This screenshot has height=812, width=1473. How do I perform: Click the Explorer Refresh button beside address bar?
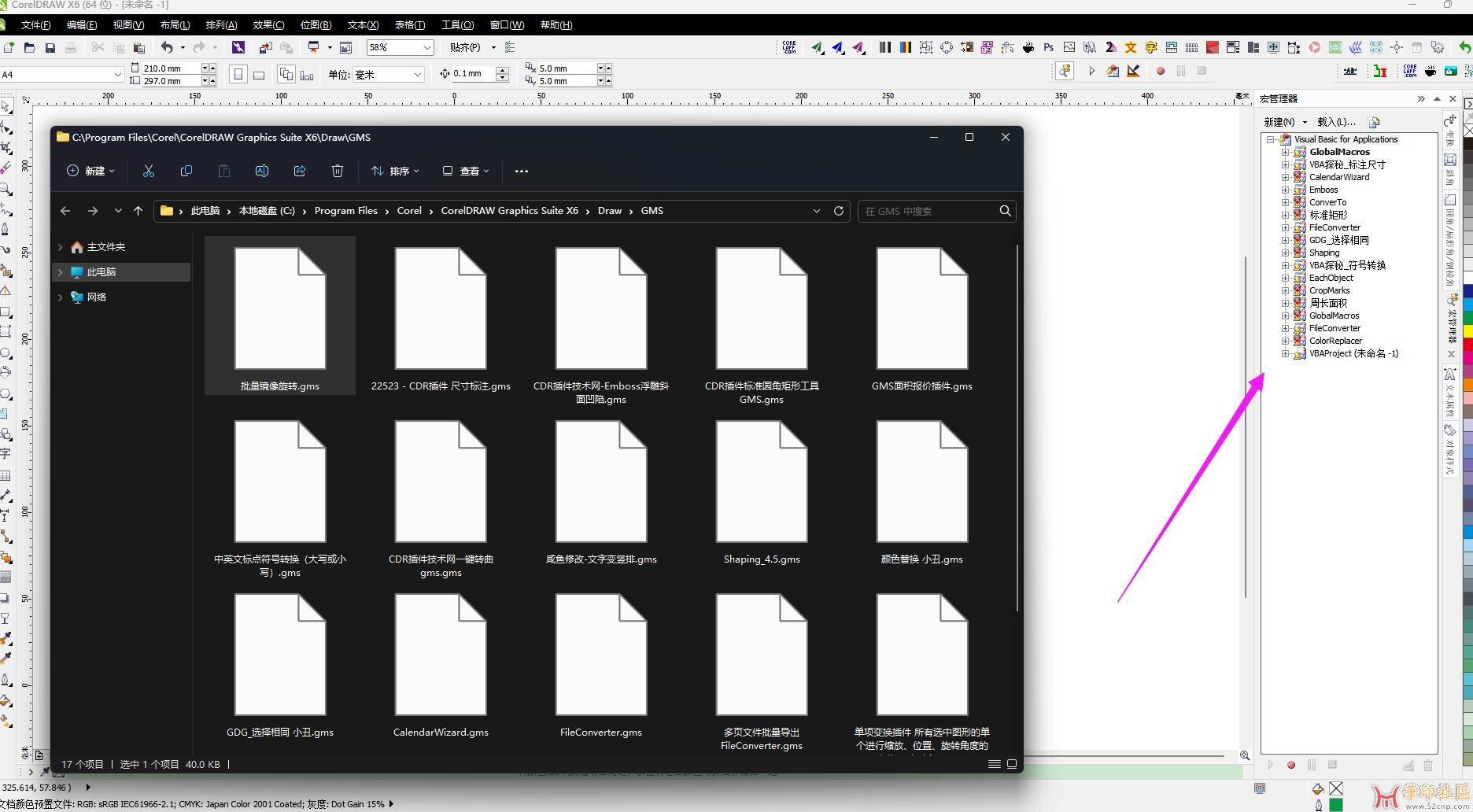(839, 211)
